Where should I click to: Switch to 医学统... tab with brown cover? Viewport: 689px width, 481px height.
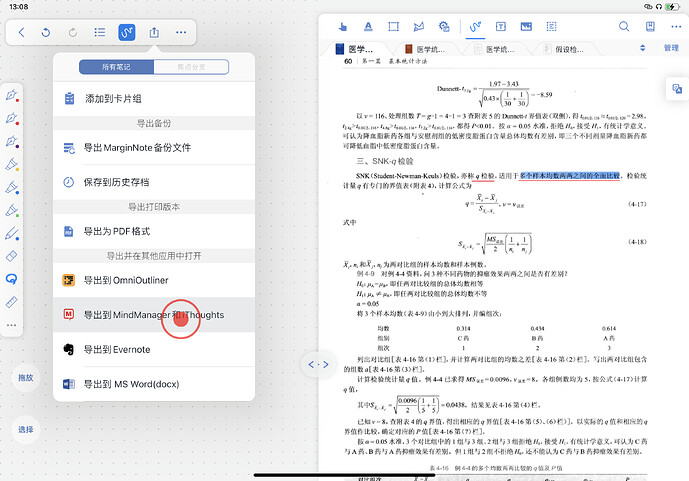[x=425, y=49]
